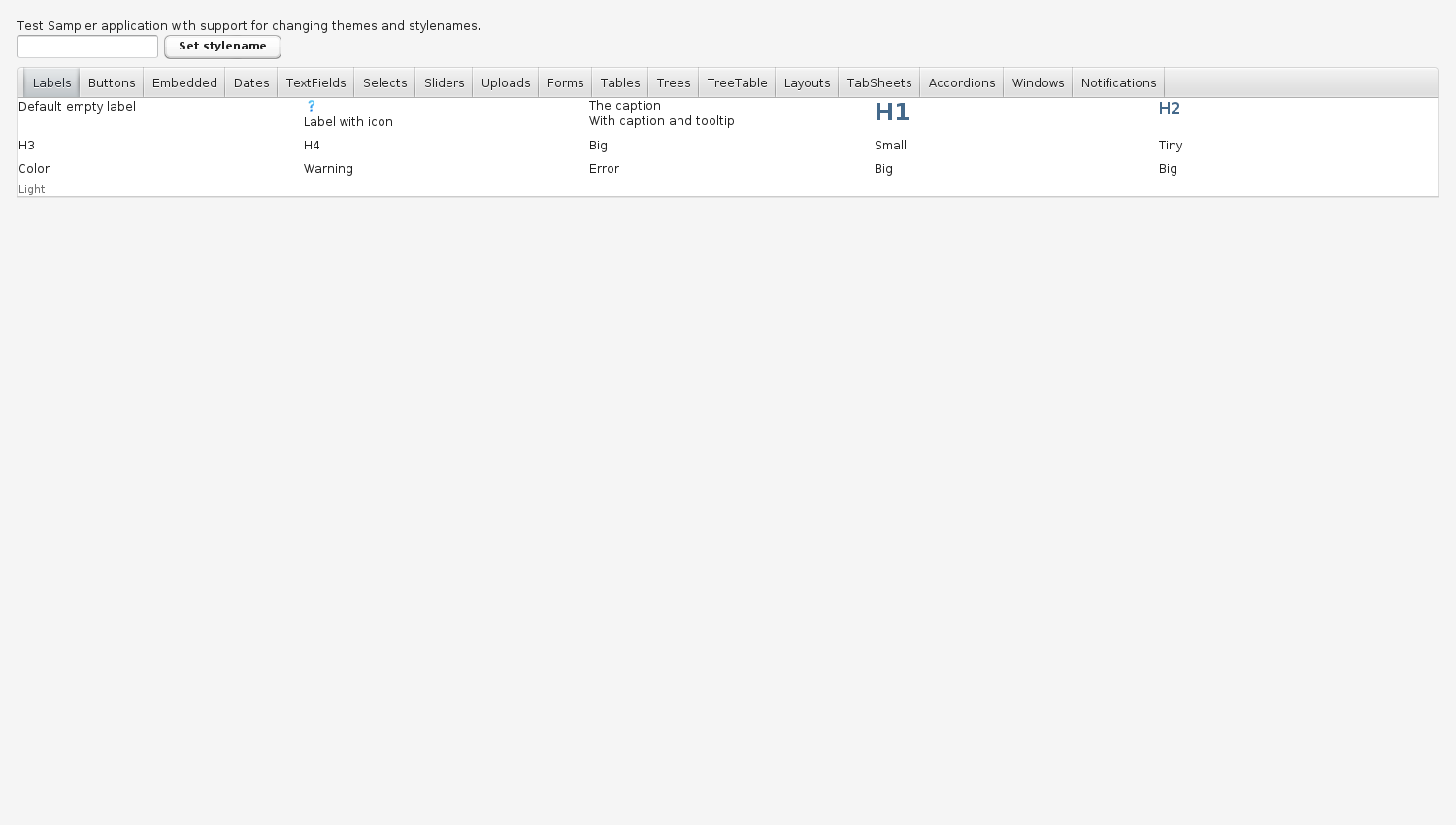This screenshot has width=1456, height=825.
Task: Click the Error label
Action: [604, 169]
